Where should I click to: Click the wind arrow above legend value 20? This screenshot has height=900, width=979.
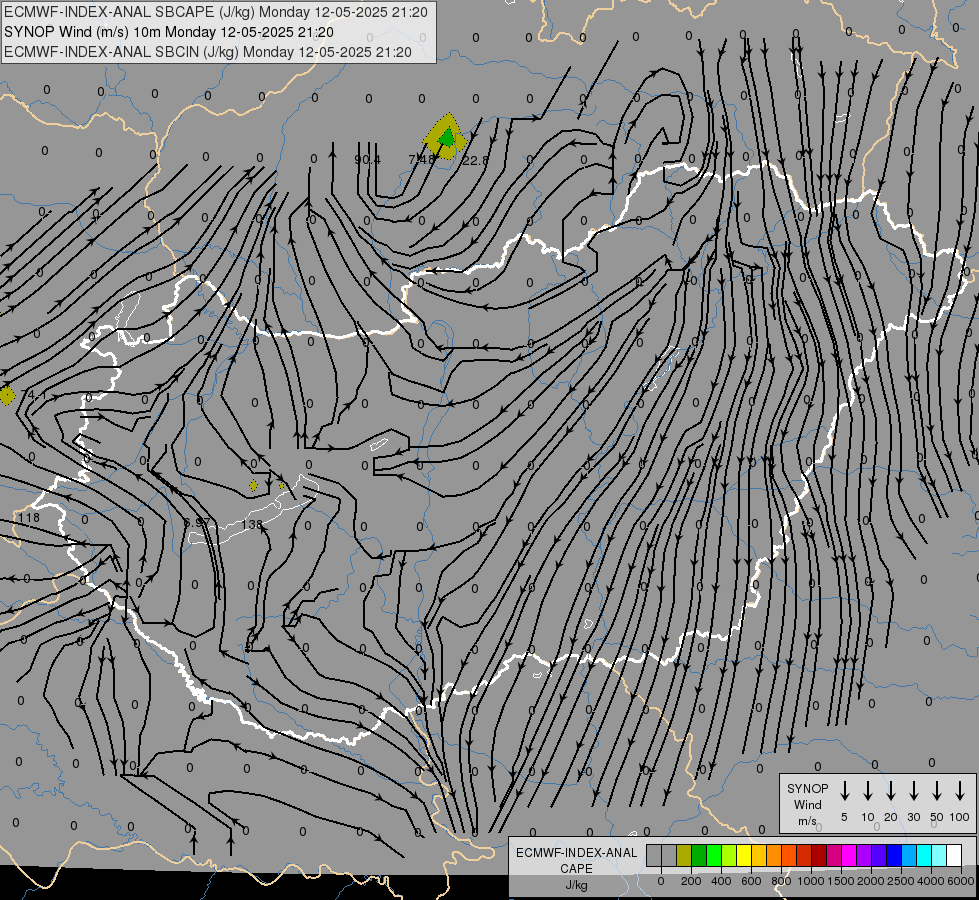(x=891, y=791)
